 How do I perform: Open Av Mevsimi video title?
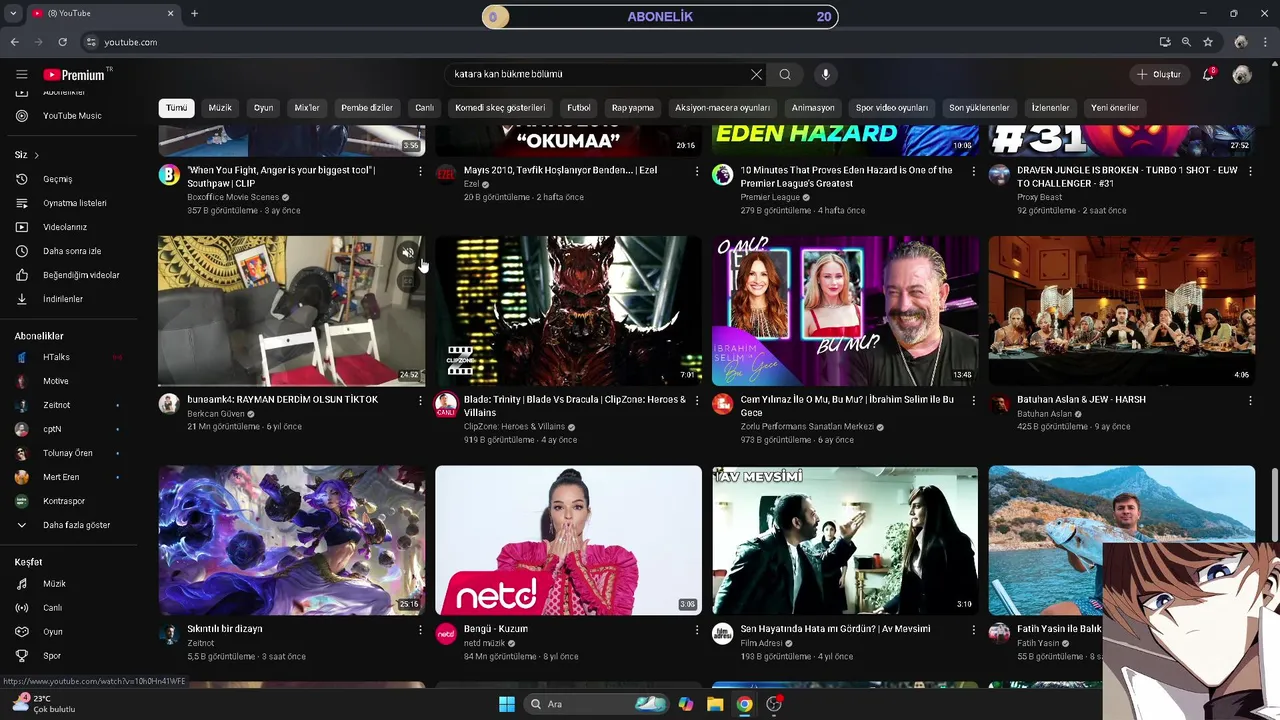click(x=835, y=629)
